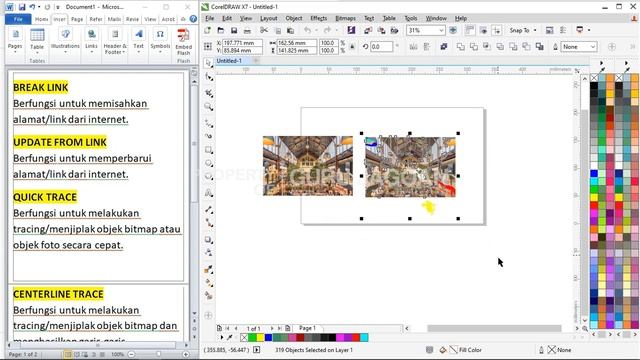Select the Crop tool in the toolbox
The image size is (640, 360).
[x=209, y=93]
